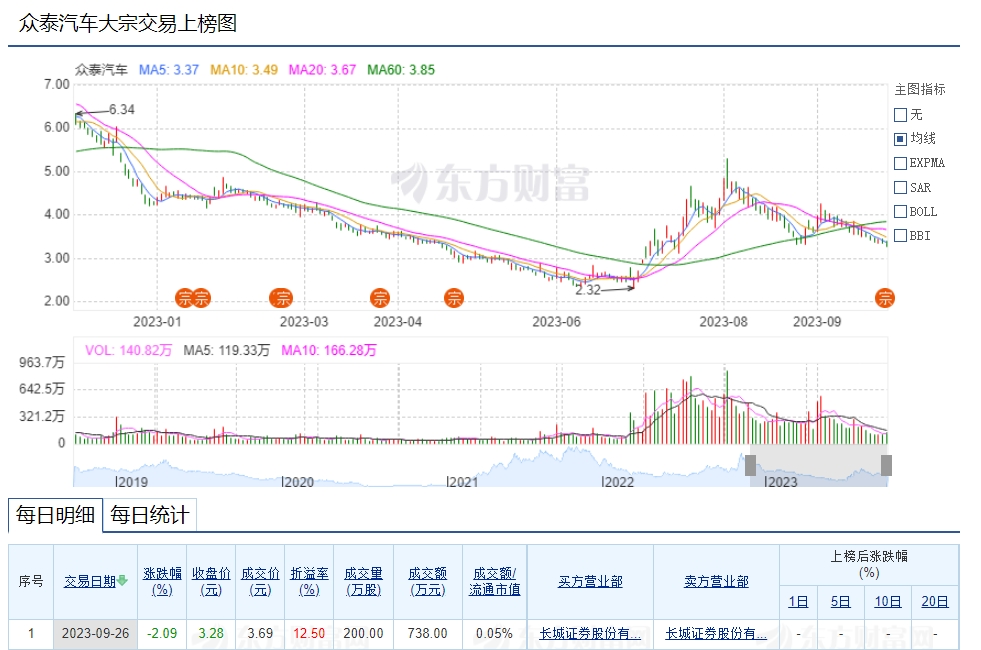Click the left handle of the time range slider

[750, 465]
